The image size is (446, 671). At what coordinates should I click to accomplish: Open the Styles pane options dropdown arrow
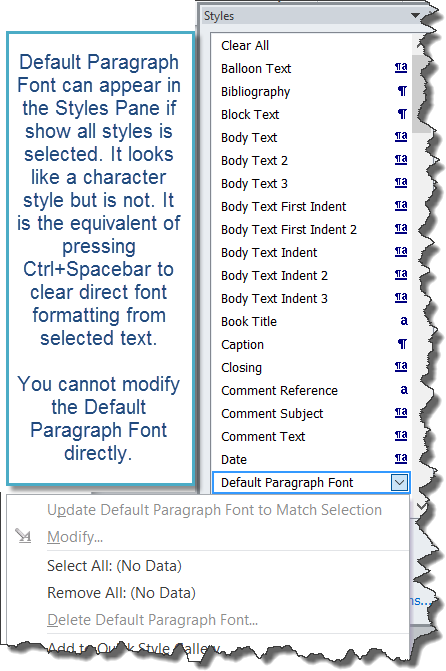(x=415, y=15)
